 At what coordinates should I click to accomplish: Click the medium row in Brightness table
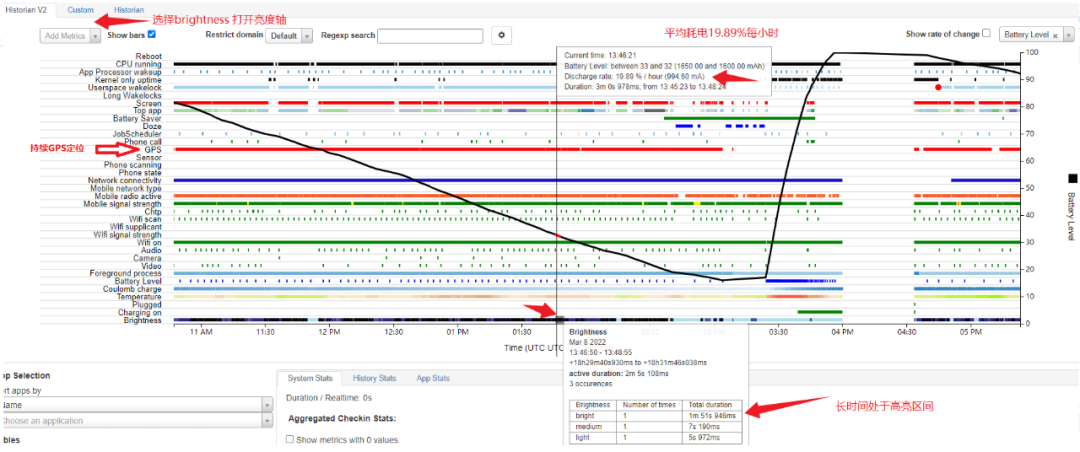(656, 427)
